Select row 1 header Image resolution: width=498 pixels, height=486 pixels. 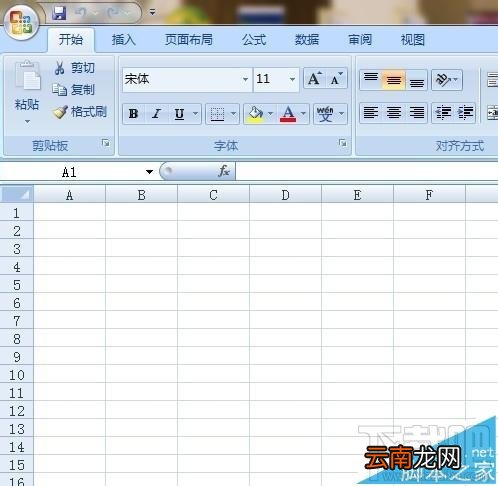pos(17,213)
